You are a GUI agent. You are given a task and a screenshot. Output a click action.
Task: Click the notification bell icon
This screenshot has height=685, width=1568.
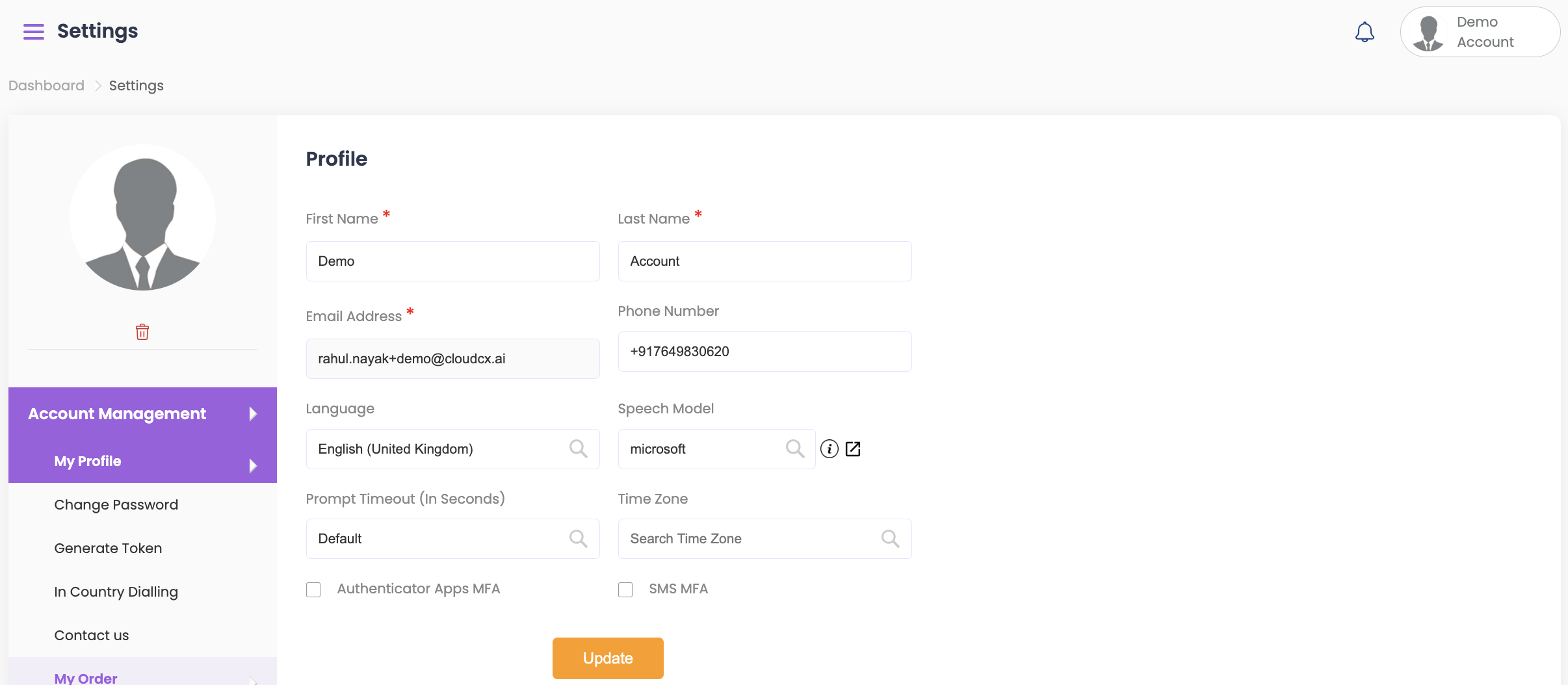click(1364, 32)
